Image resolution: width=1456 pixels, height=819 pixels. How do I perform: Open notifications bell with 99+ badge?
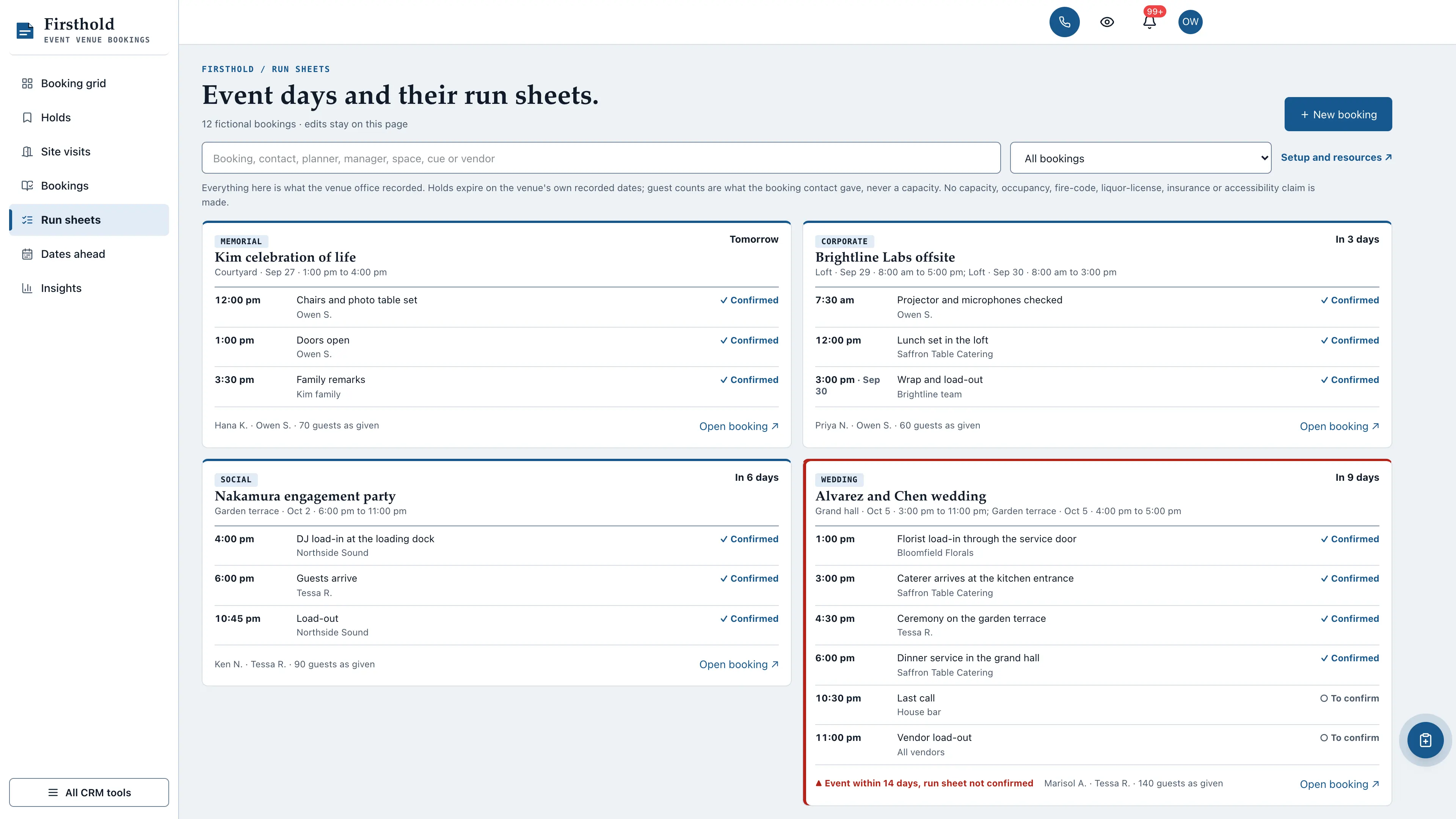[x=1149, y=22]
